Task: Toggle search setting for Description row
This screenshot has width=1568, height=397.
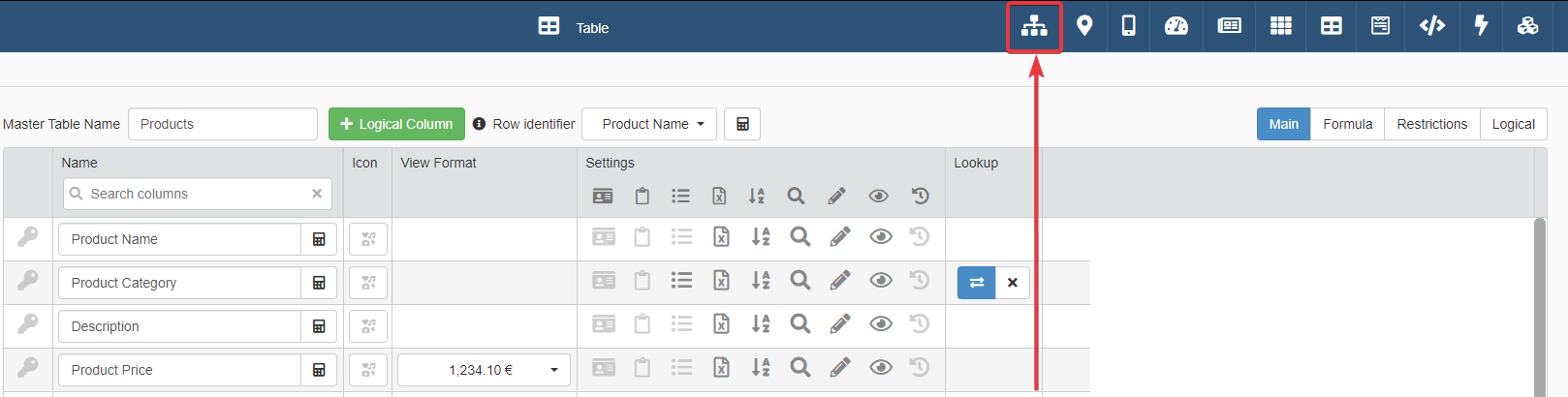Action: click(800, 324)
